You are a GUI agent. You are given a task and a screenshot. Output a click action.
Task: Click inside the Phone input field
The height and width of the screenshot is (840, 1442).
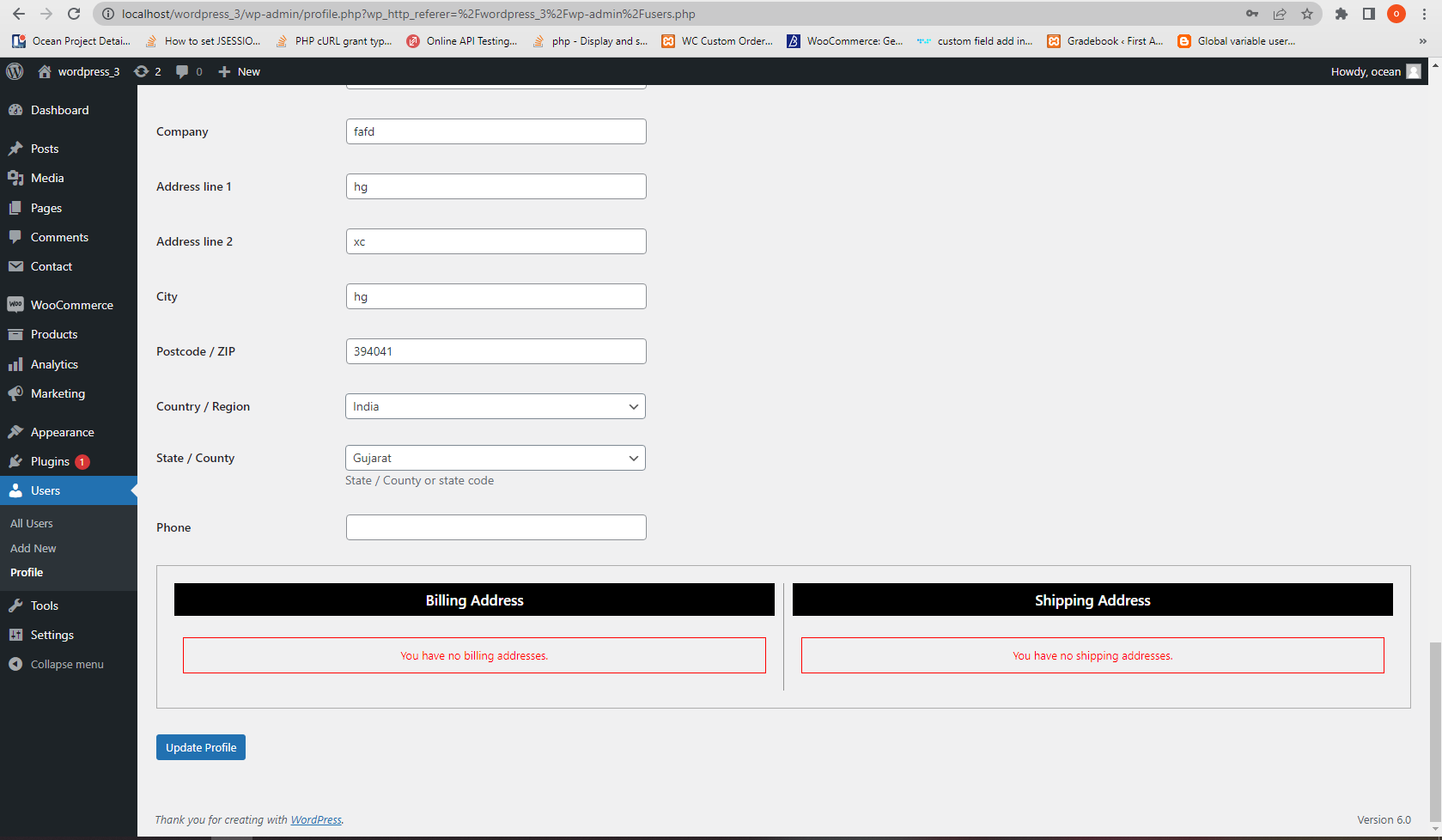tap(495, 527)
